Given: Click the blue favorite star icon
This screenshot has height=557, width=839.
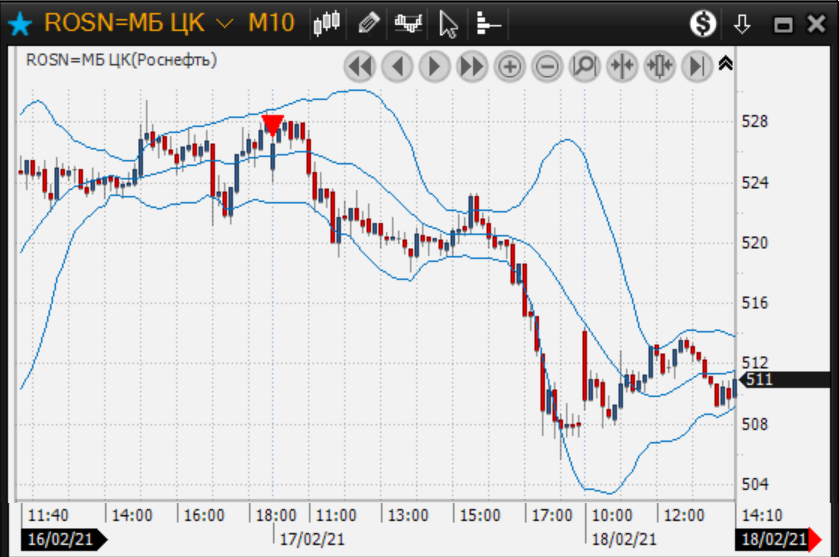Looking at the screenshot, I should [20, 24].
